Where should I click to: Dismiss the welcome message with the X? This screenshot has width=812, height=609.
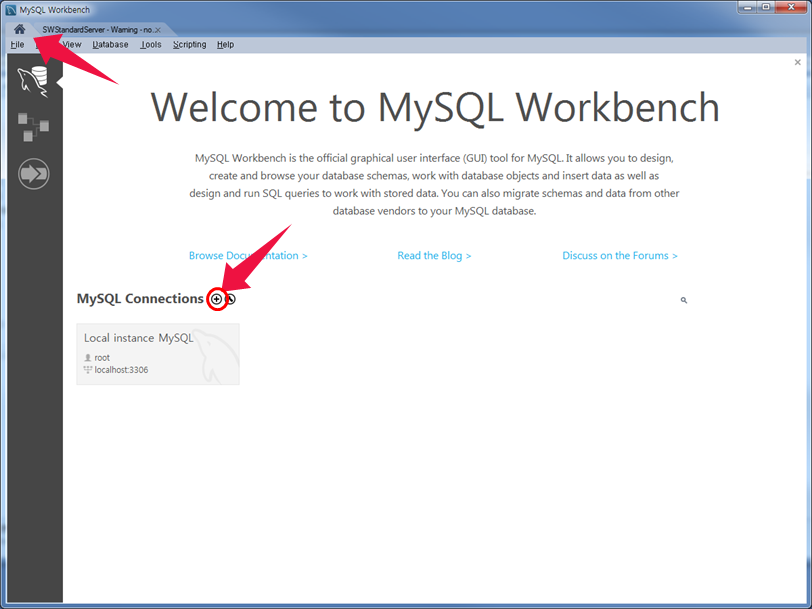pos(798,62)
